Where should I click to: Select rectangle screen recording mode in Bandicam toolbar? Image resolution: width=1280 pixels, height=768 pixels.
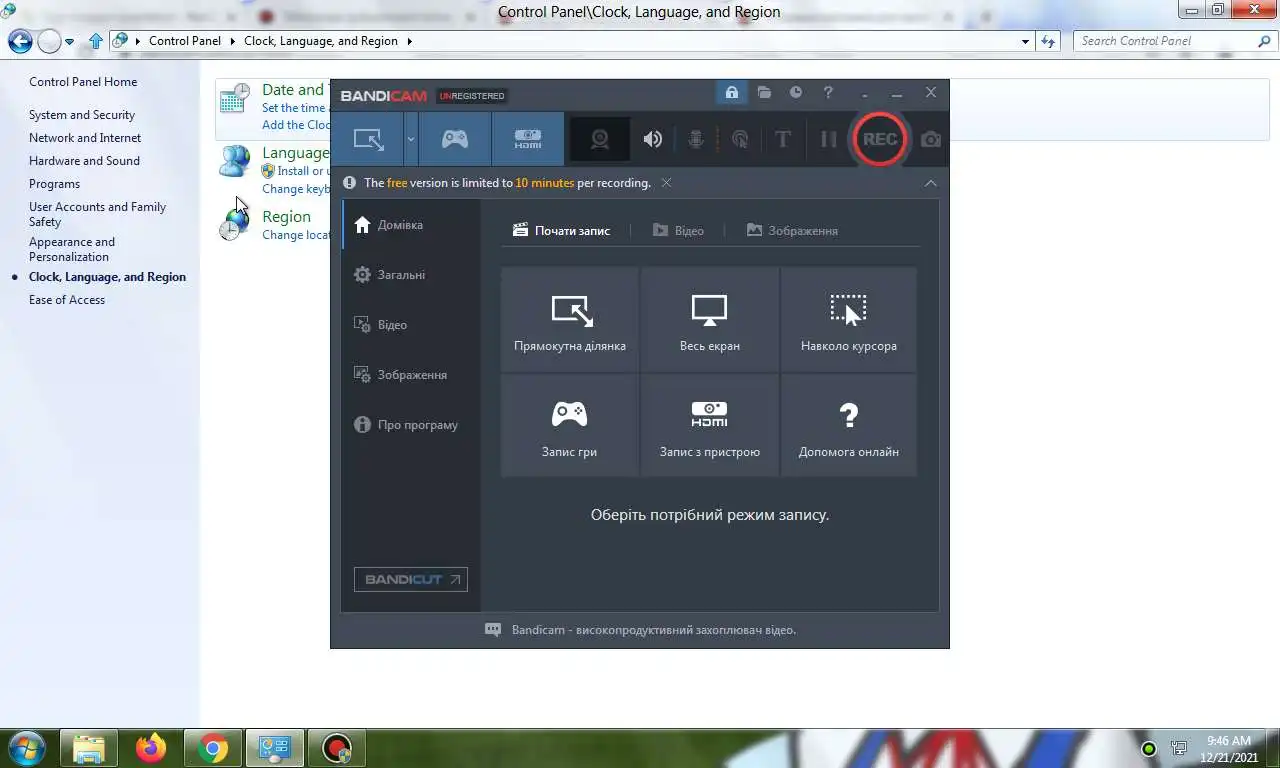[368, 139]
